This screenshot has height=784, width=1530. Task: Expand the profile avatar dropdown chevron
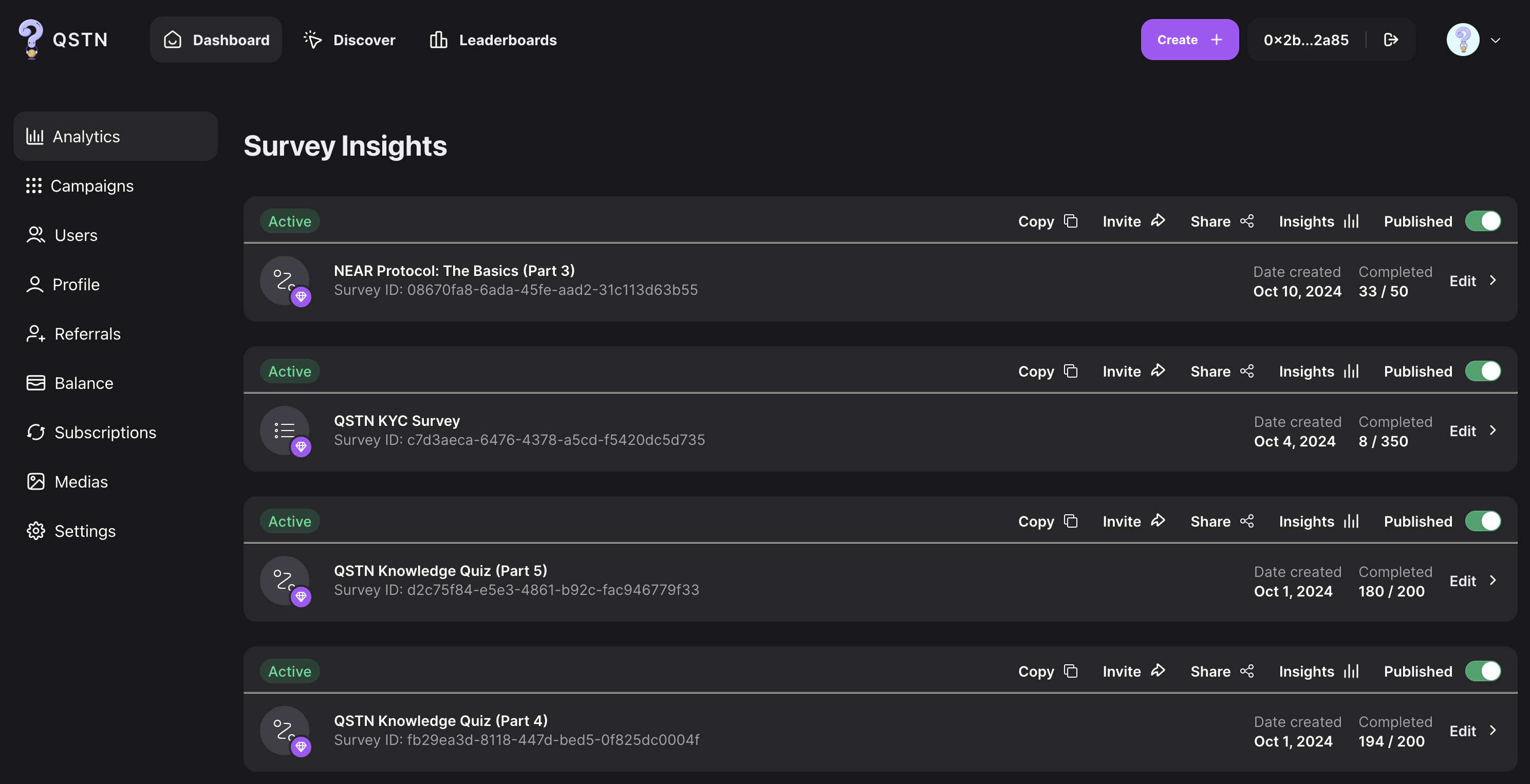click(1496, 41)
